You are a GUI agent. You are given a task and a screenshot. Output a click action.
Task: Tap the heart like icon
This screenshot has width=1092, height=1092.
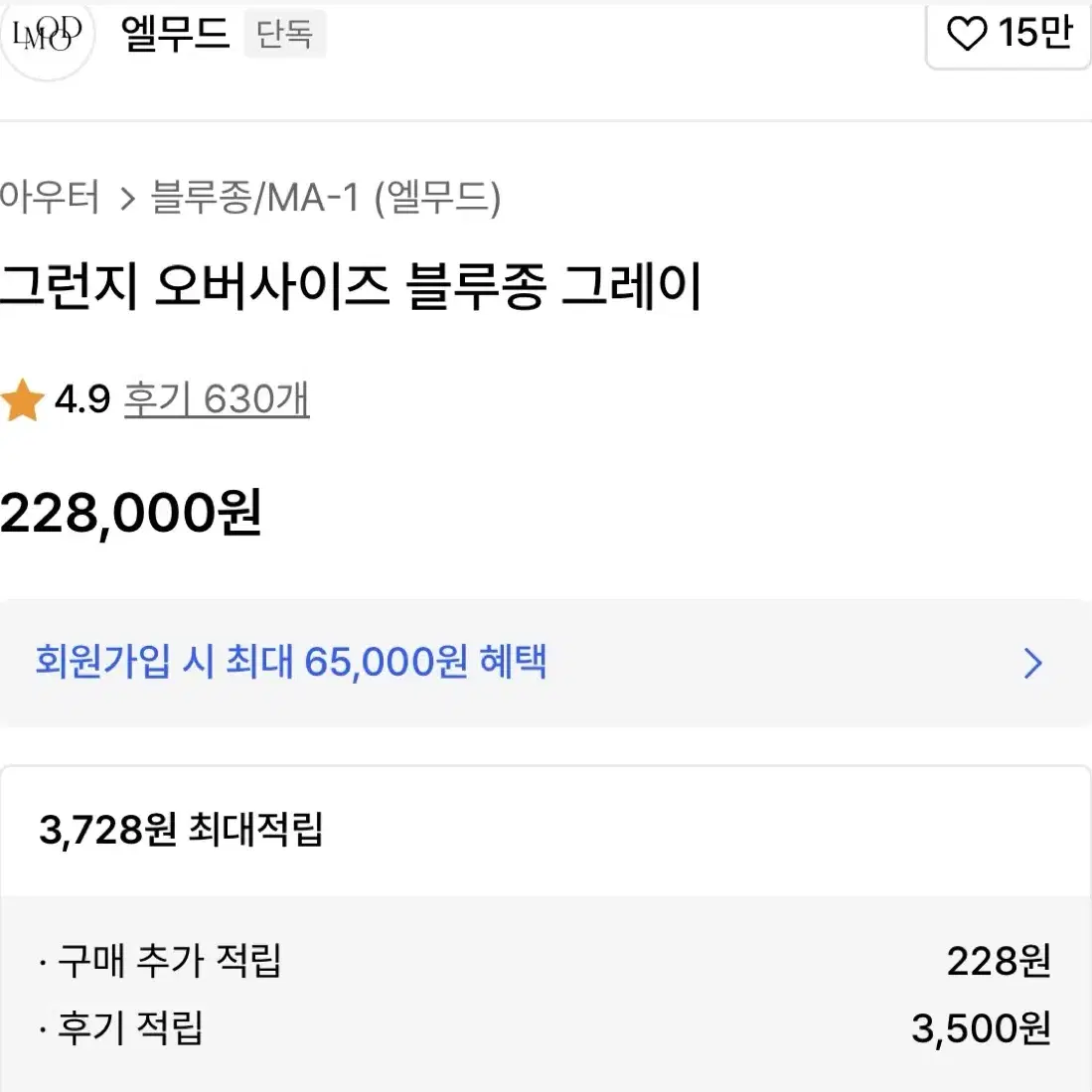[x=967, y=33]
